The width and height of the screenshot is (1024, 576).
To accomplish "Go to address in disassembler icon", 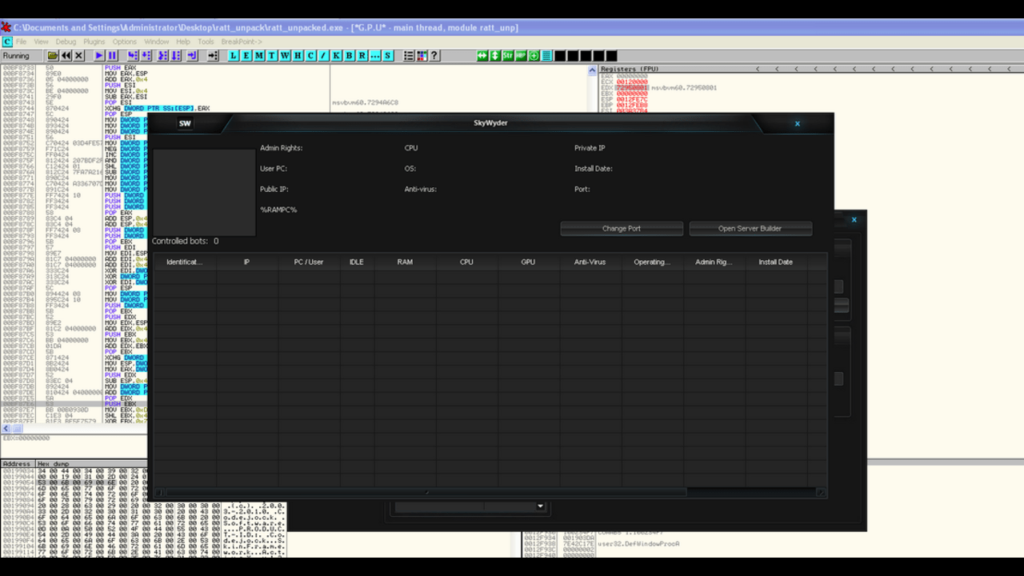I will click(x=213, y=56).
